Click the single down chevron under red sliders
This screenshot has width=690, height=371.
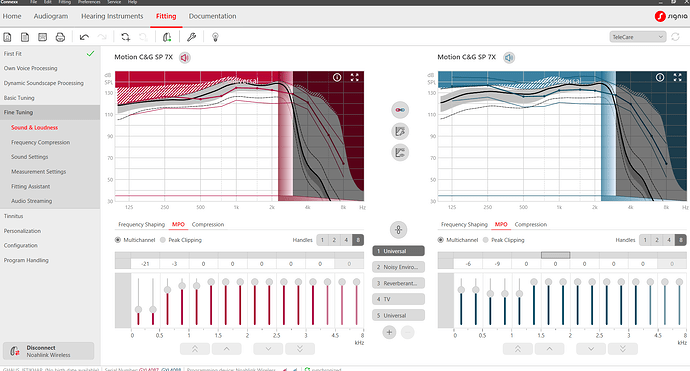(268, 349)
